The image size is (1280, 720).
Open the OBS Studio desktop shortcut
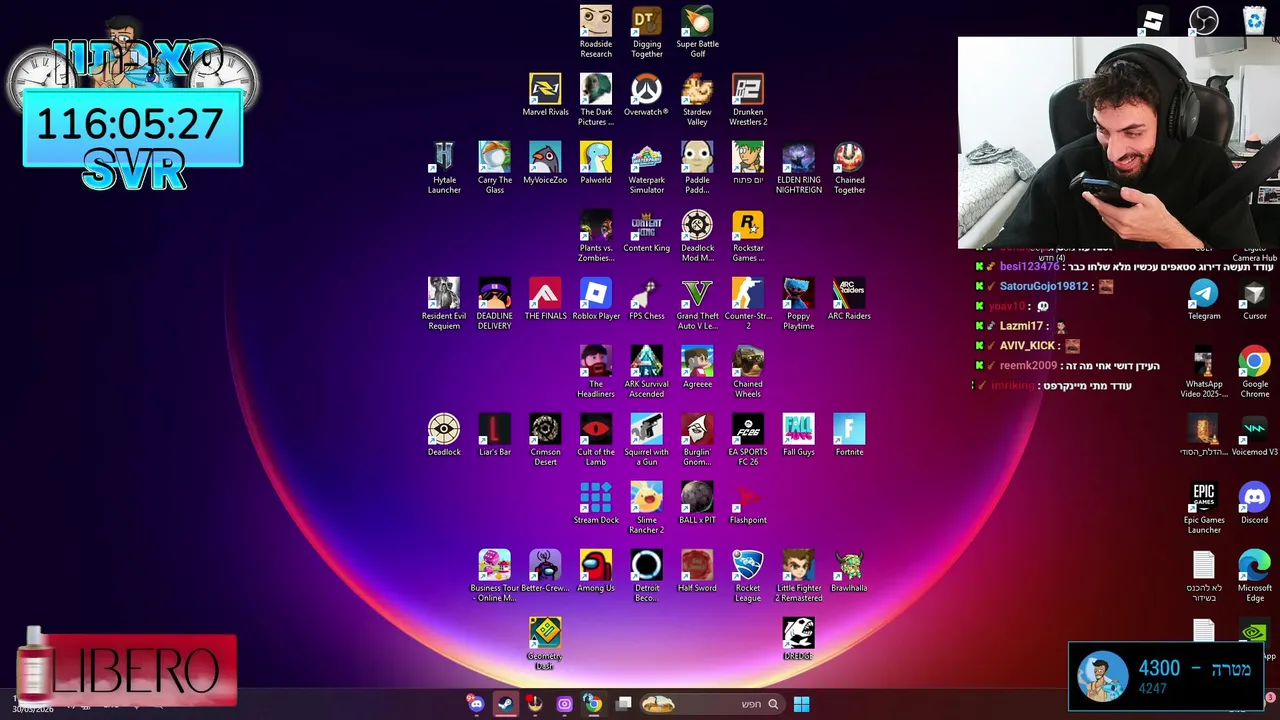1204,20
